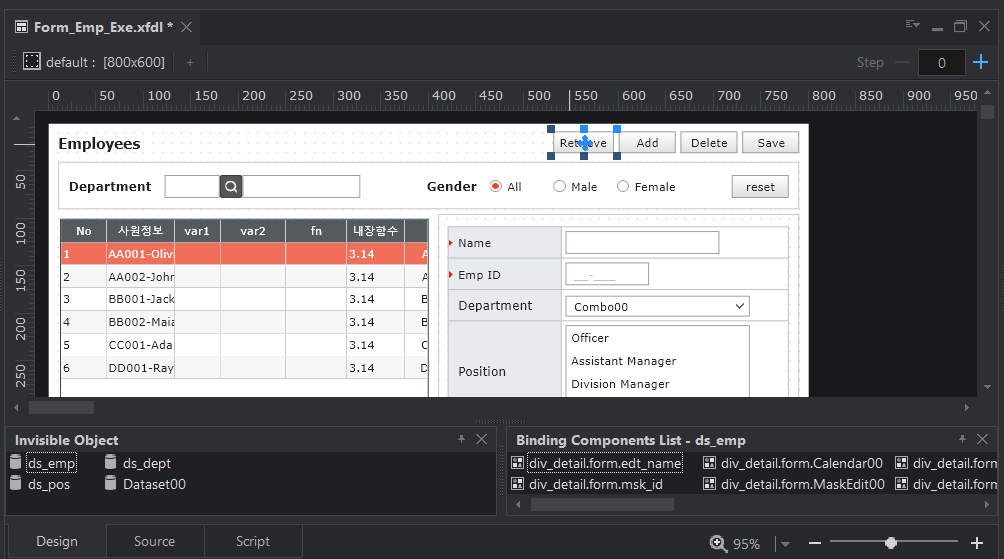Click default: [800x600] layout label
Viewport: 1004px width, 559px height.
point(105,62)
